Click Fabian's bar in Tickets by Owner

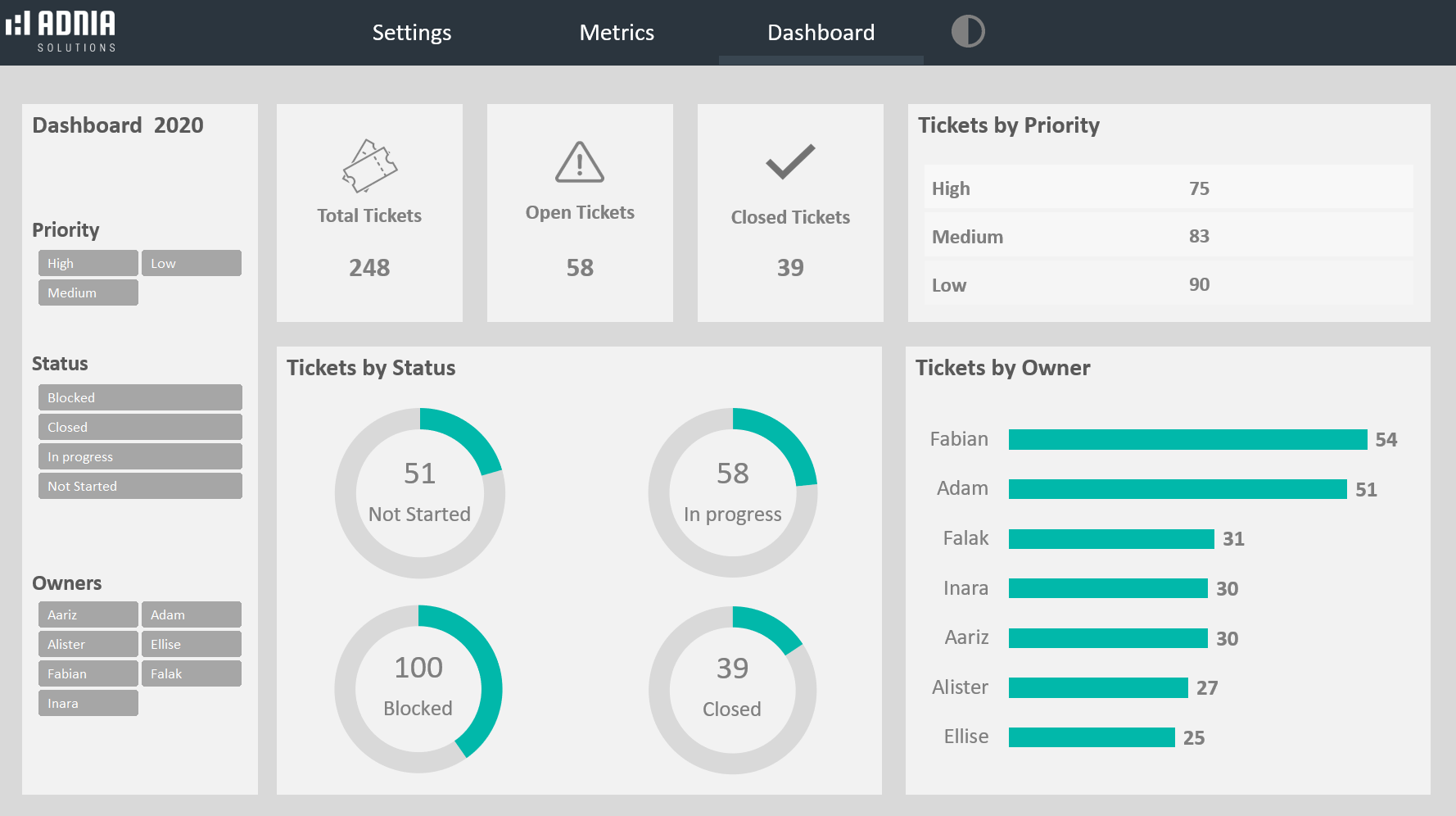[x=1187, y=440]
